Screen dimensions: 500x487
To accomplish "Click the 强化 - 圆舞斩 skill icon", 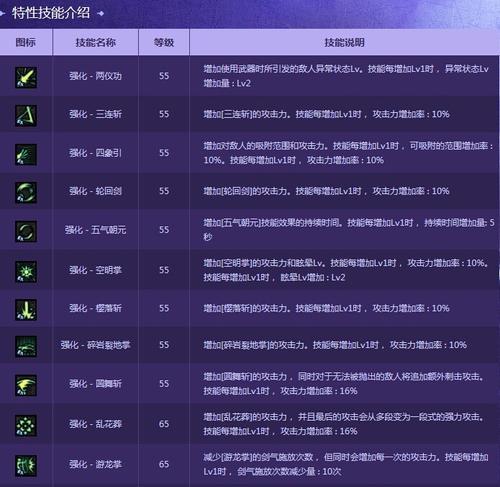I will tap(26, 385).
